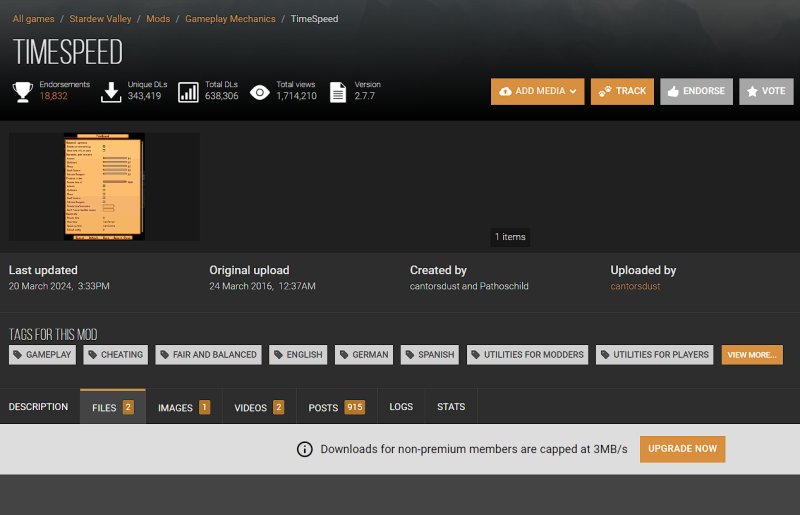Select the Spanish tag label
The height and width of the screenshot is (515, 800).
coord(436,355)
